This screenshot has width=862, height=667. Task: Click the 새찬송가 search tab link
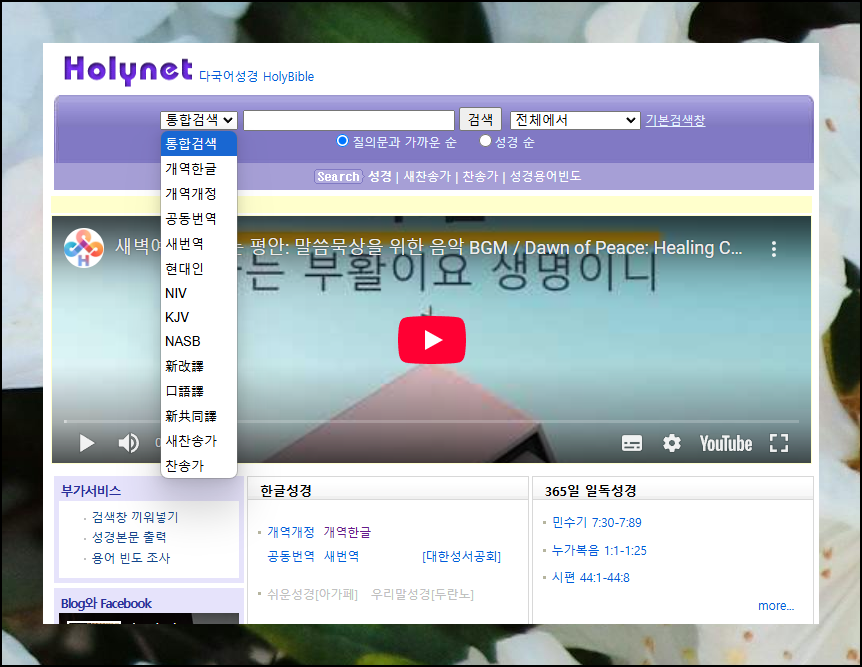click(427, 177)
